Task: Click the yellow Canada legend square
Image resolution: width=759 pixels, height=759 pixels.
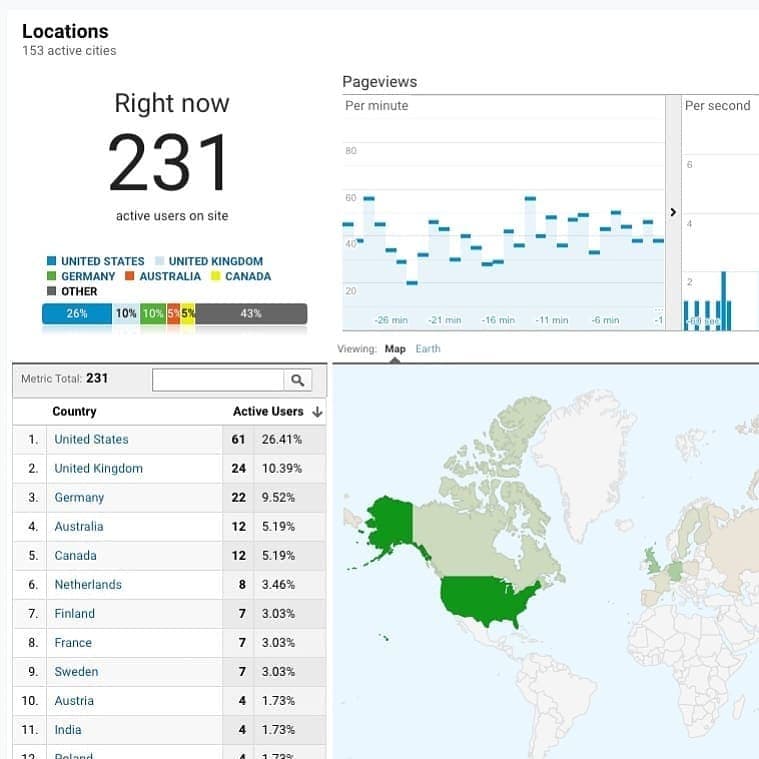Action: click(215, 277)
